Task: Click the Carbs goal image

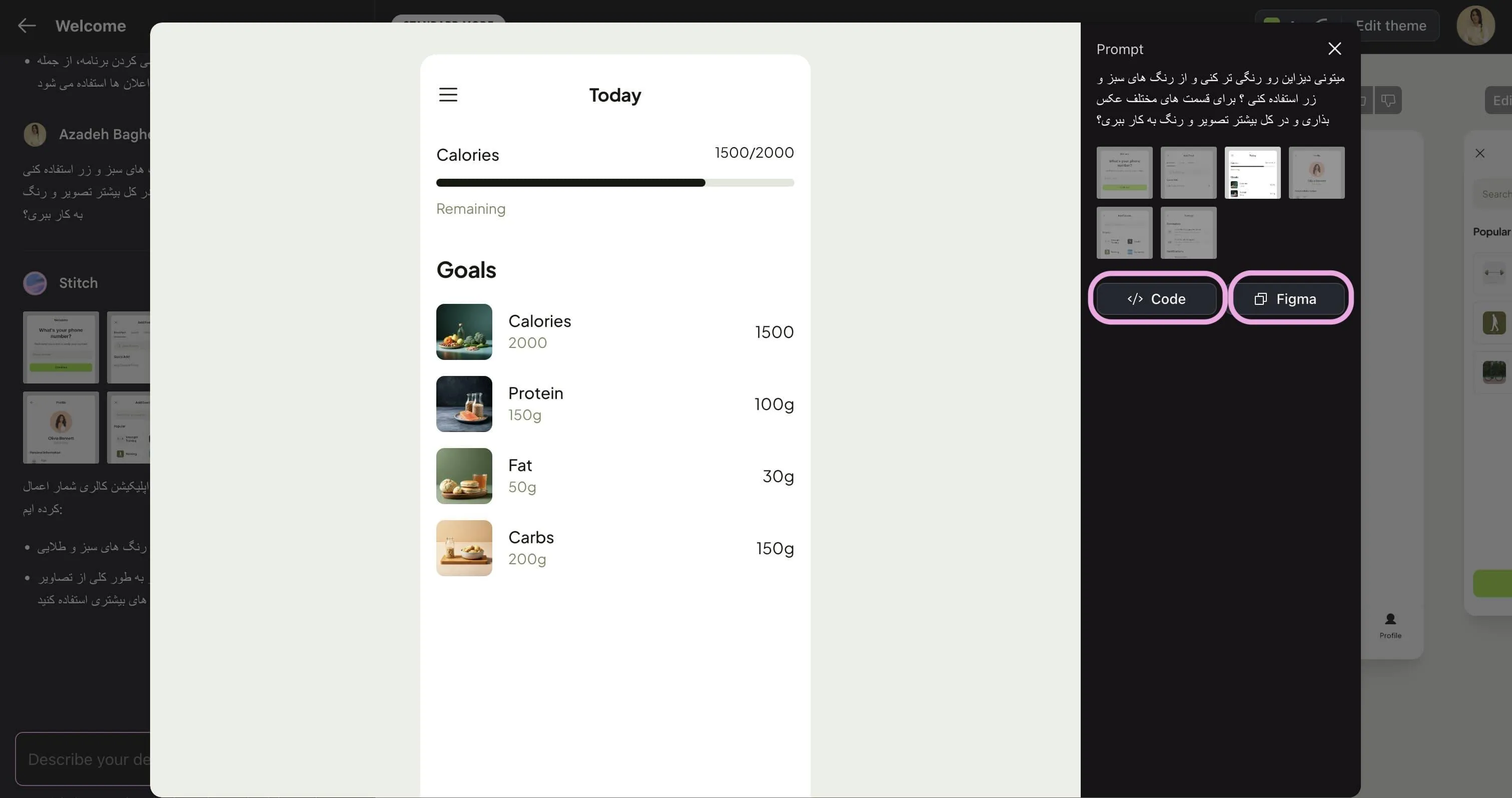Action: [464, 548]
